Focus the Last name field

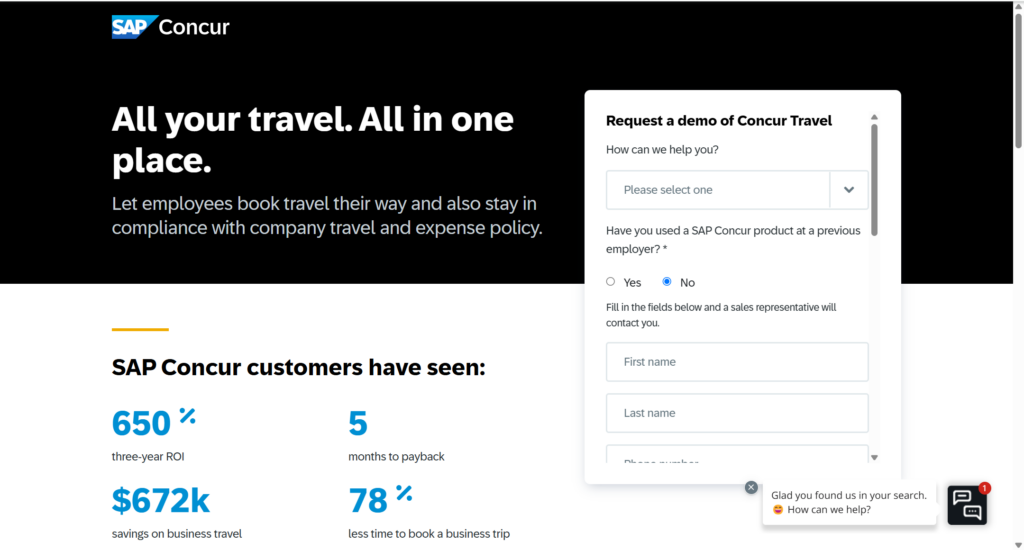coord(737,413)
